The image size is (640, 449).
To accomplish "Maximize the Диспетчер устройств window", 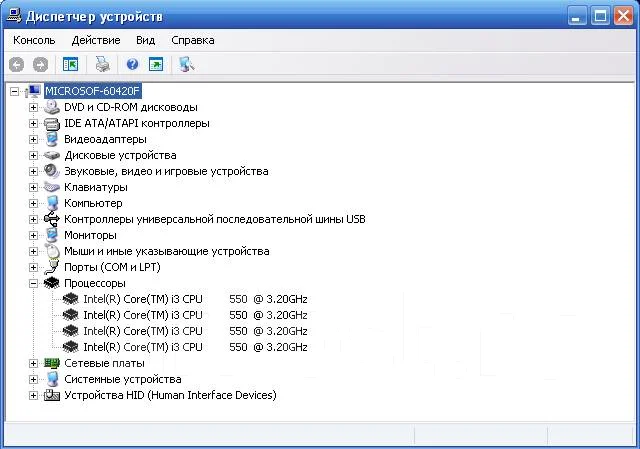I will (x=600, y=16).
